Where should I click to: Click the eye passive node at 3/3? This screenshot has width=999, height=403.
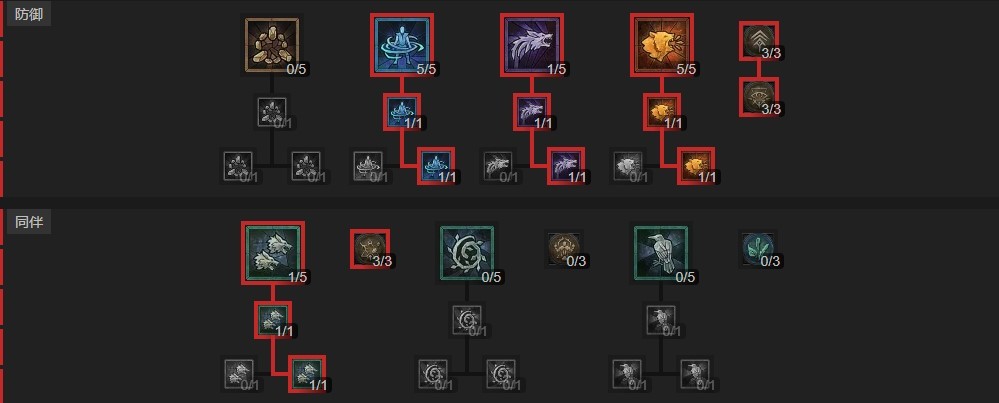tap(758, 97)
